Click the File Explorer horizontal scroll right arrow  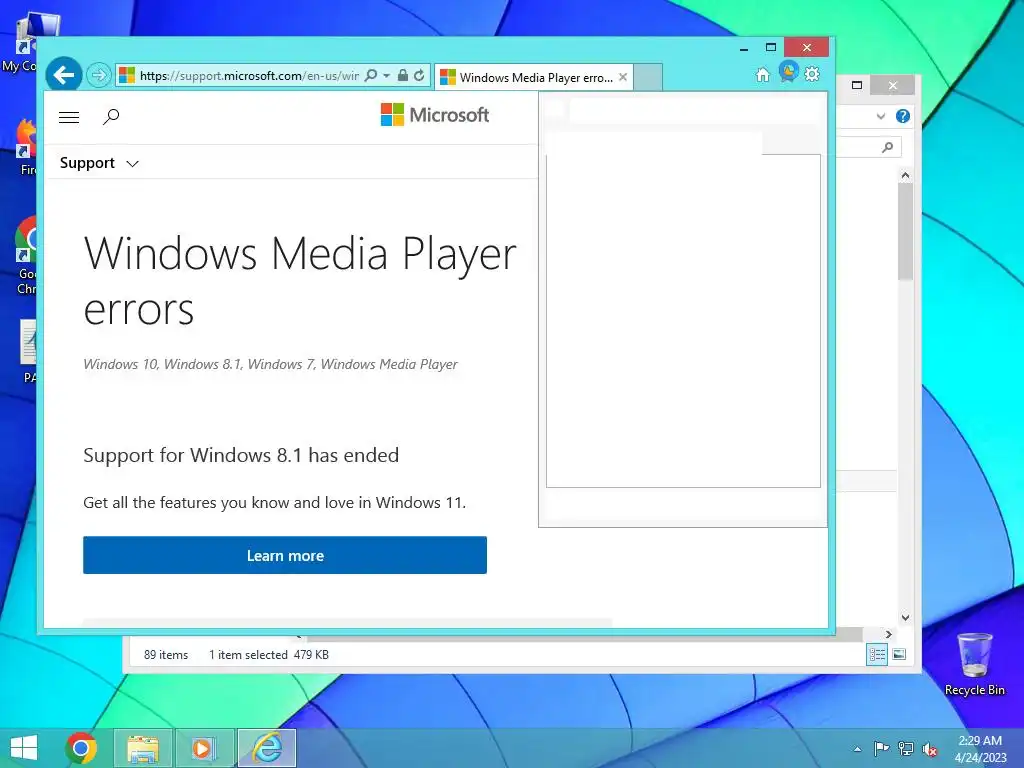[888, 634]
